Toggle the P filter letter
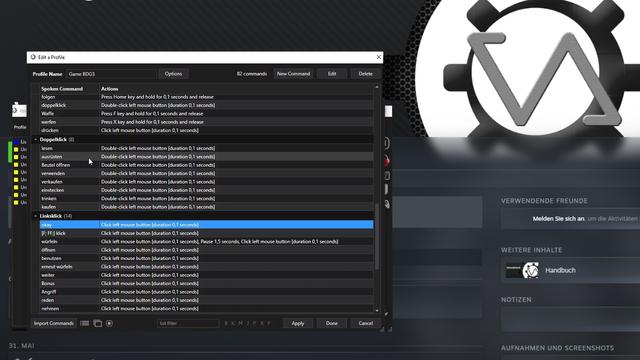This screenshot has width=640, height=360. pyautogui.click(x=254, y=323)
